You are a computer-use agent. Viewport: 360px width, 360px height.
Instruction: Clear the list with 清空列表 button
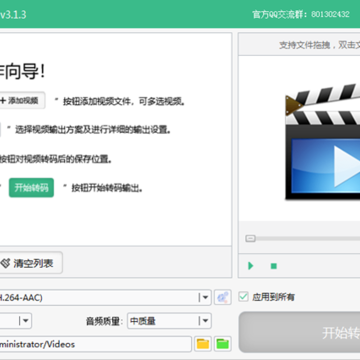click(x=31, y=263)
